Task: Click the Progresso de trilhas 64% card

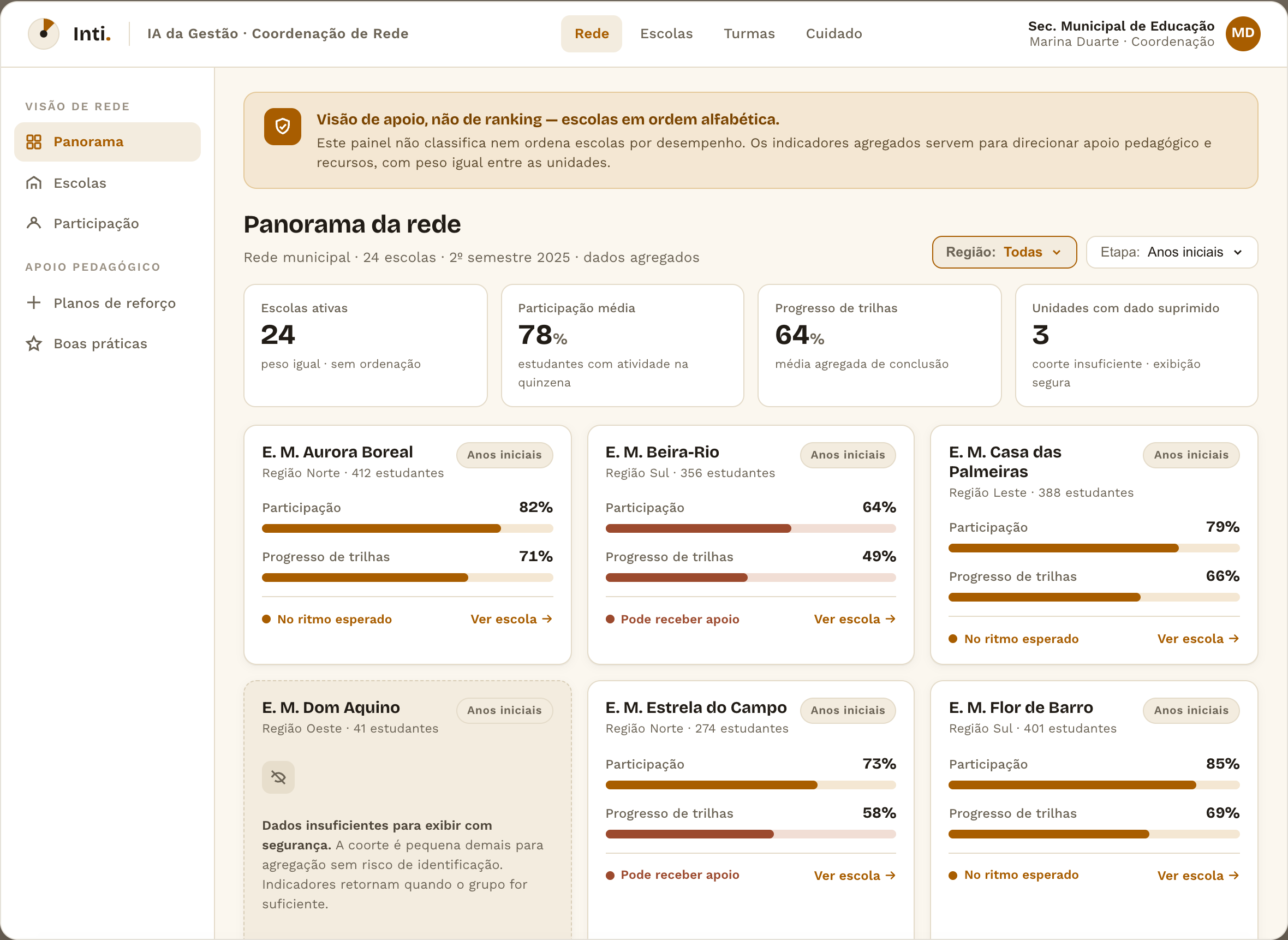Action: 880,346
